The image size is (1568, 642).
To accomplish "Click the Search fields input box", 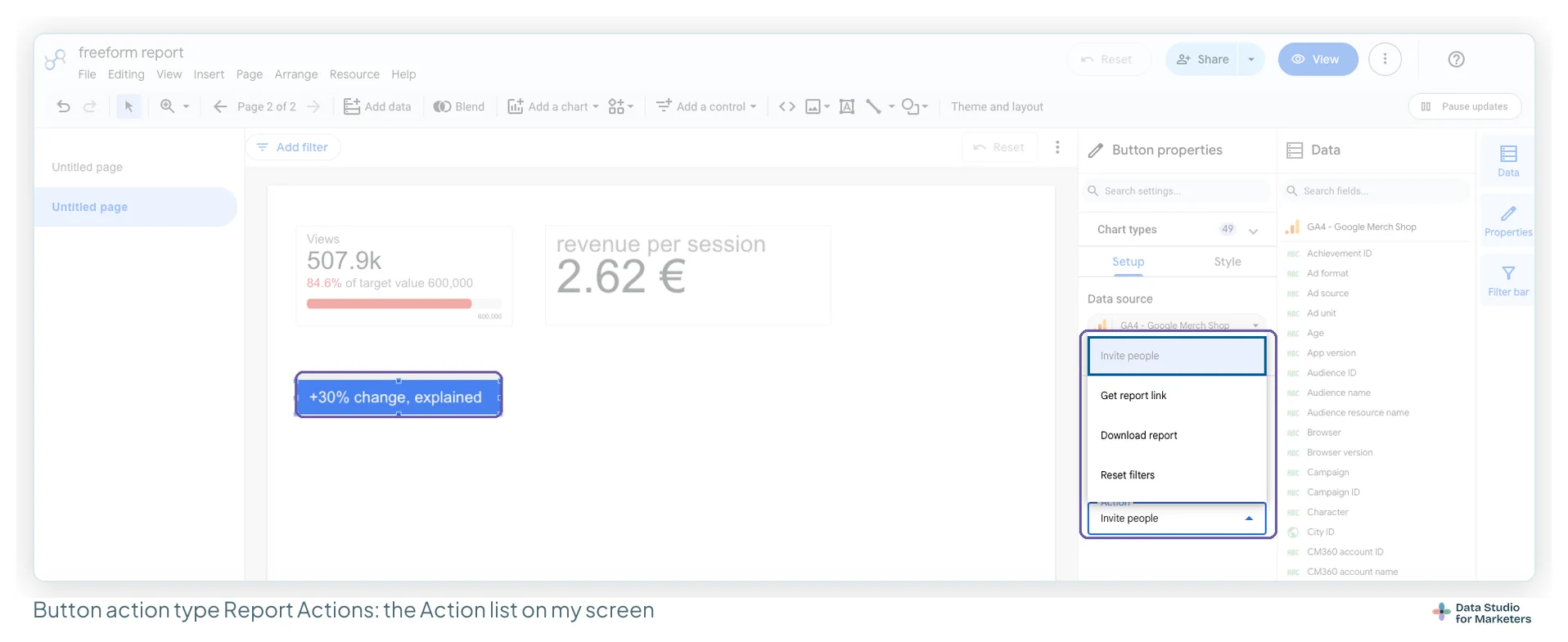I will point(1377,191).
